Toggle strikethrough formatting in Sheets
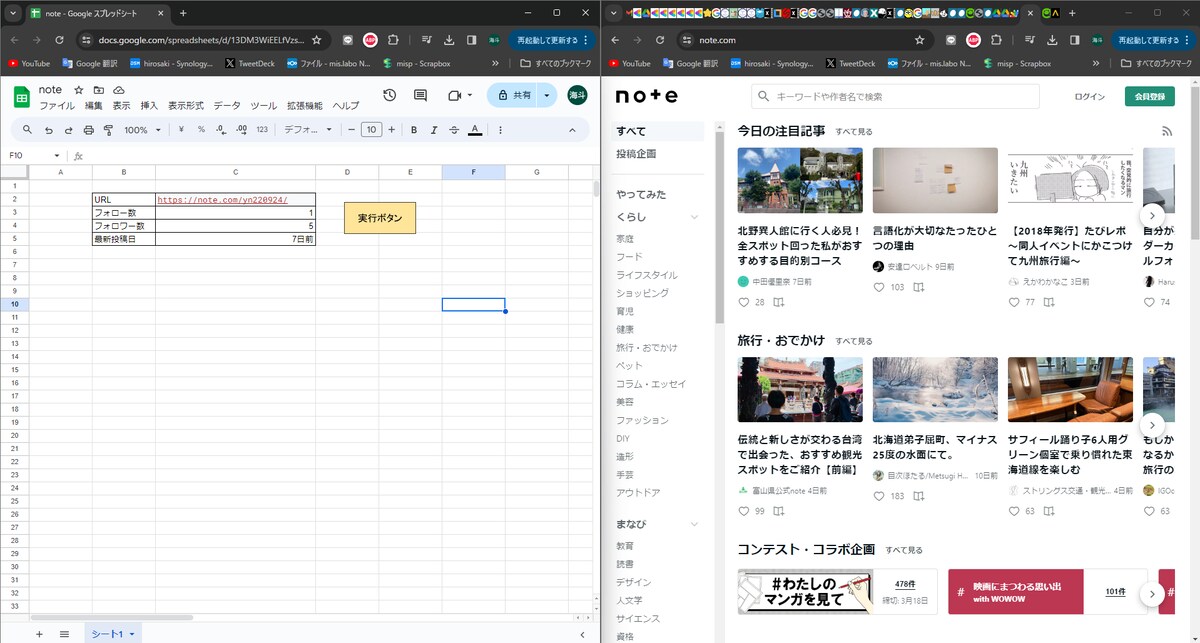 [x=454, y=130]
